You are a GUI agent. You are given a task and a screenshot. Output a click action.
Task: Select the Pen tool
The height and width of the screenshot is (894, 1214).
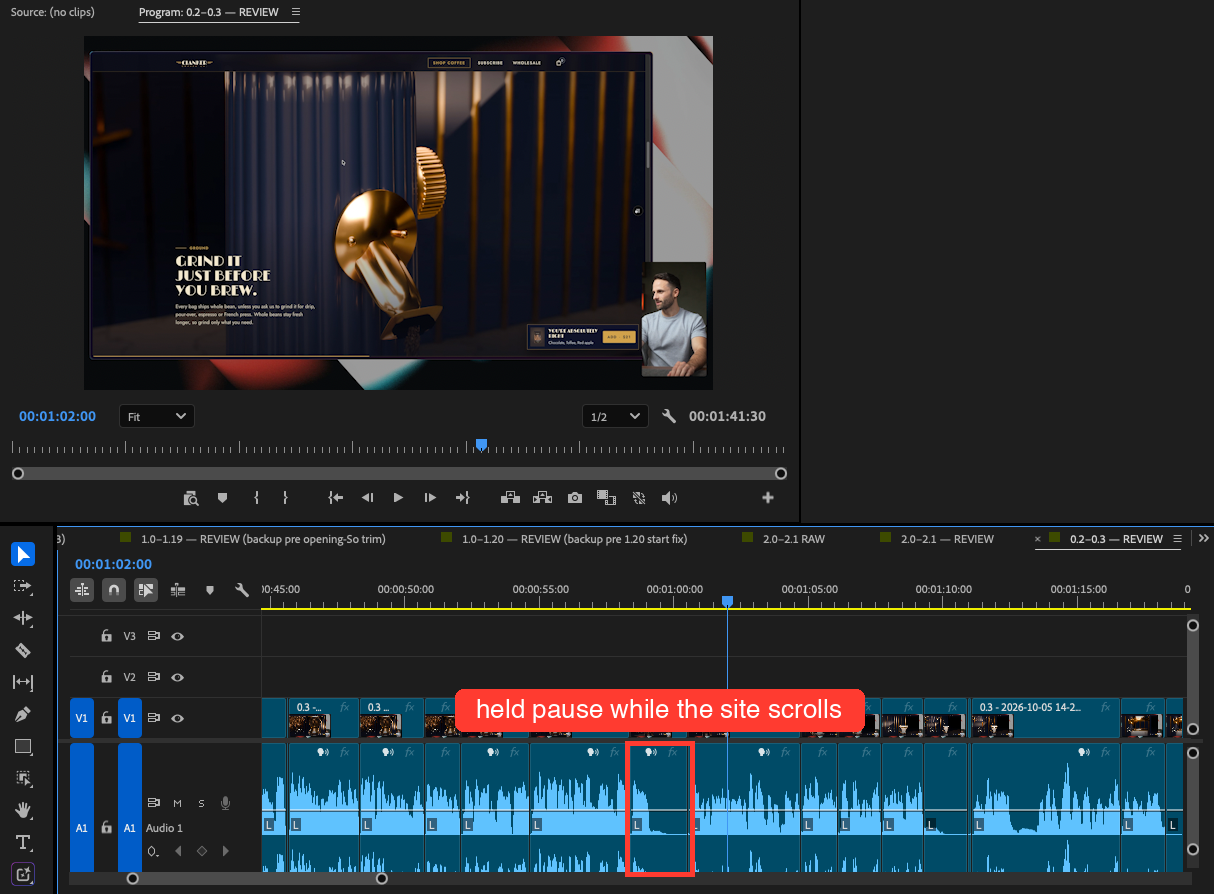[x=23, y=714]
